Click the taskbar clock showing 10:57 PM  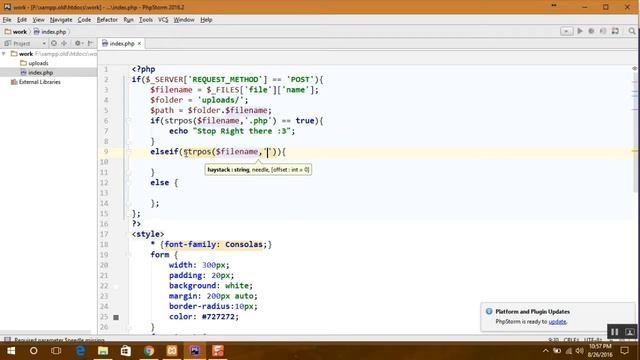point(600,351)
